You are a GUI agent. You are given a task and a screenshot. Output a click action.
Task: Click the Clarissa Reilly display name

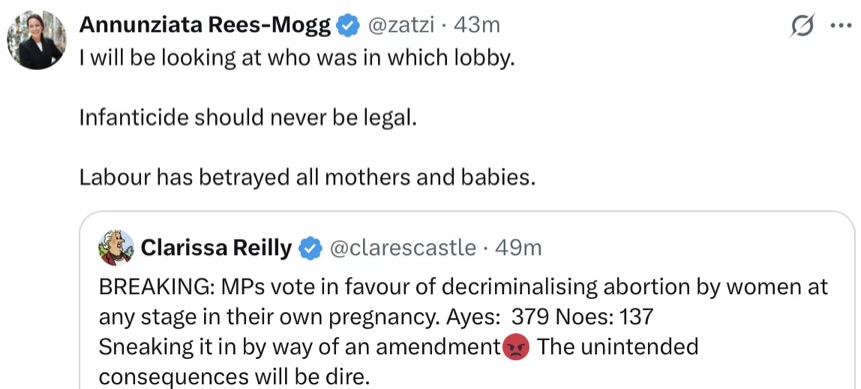217,248
